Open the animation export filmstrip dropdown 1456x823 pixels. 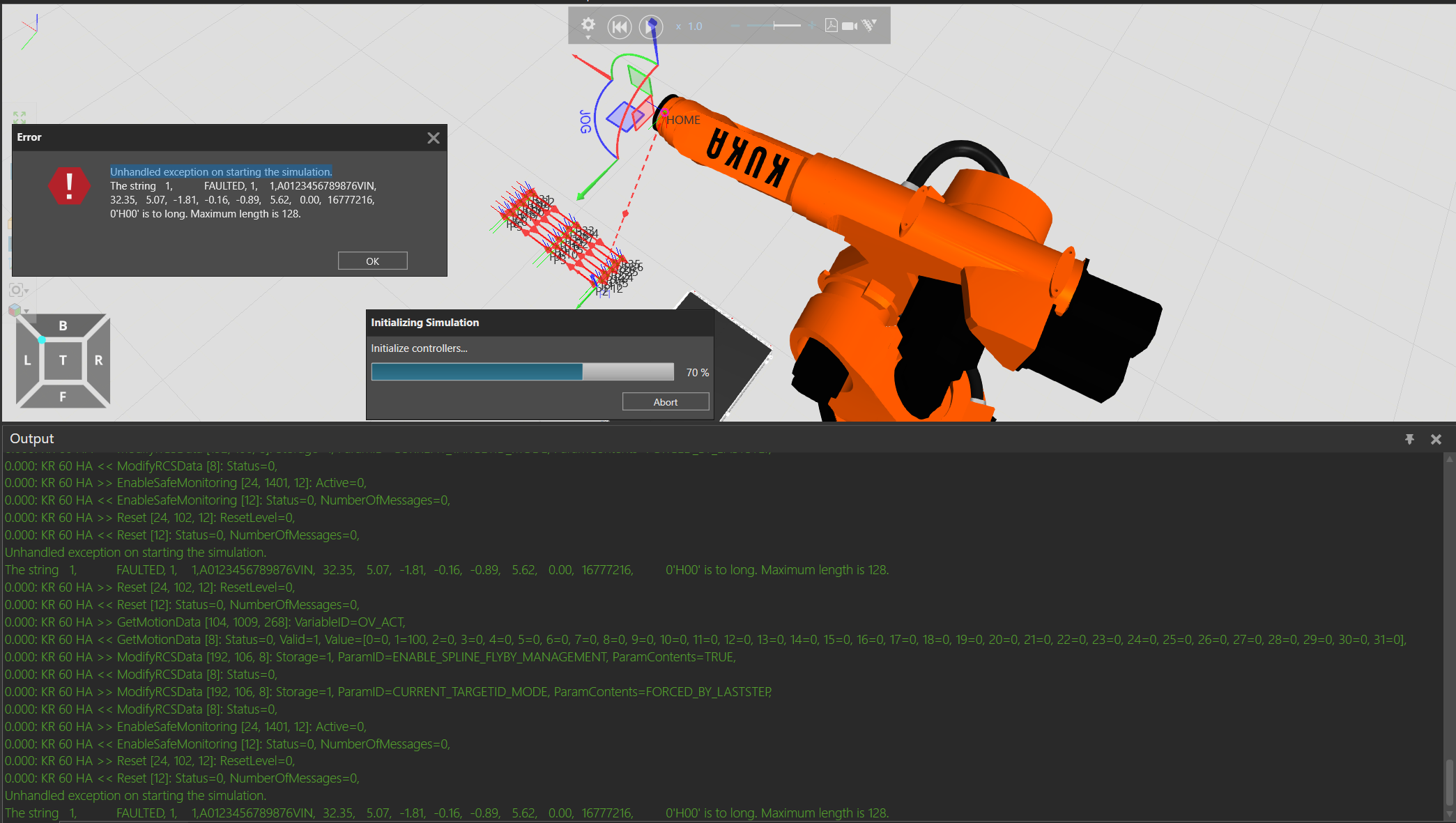pos(869,26)
